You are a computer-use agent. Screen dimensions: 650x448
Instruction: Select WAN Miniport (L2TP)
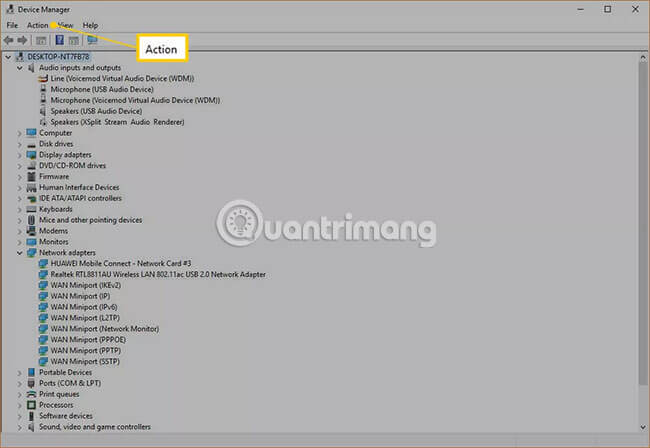[85, 318]
